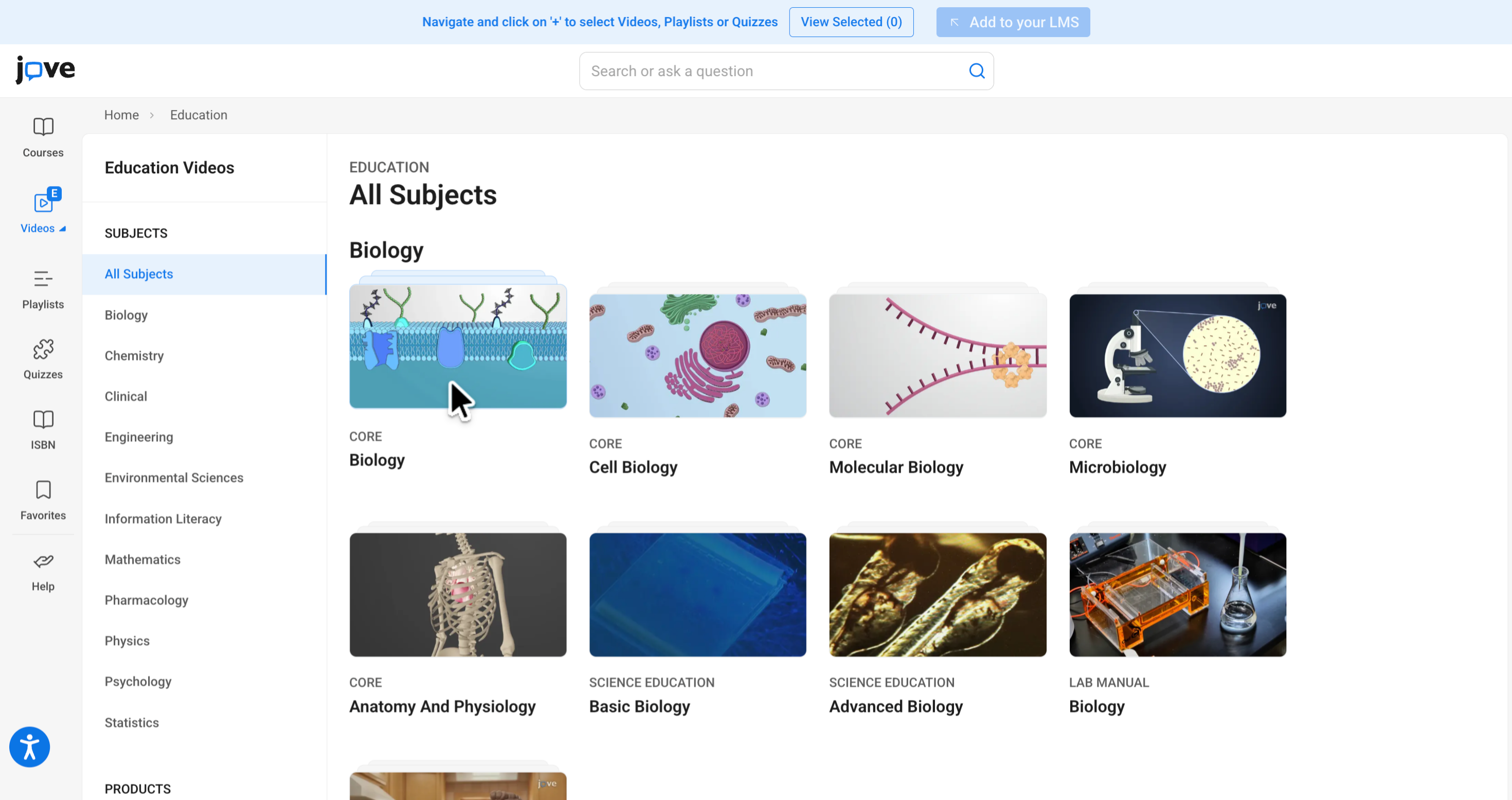Image resolution: width=1512 pixels, height=800 pixels.
Task: Click the JoVE logo
Action: [46, 70]
